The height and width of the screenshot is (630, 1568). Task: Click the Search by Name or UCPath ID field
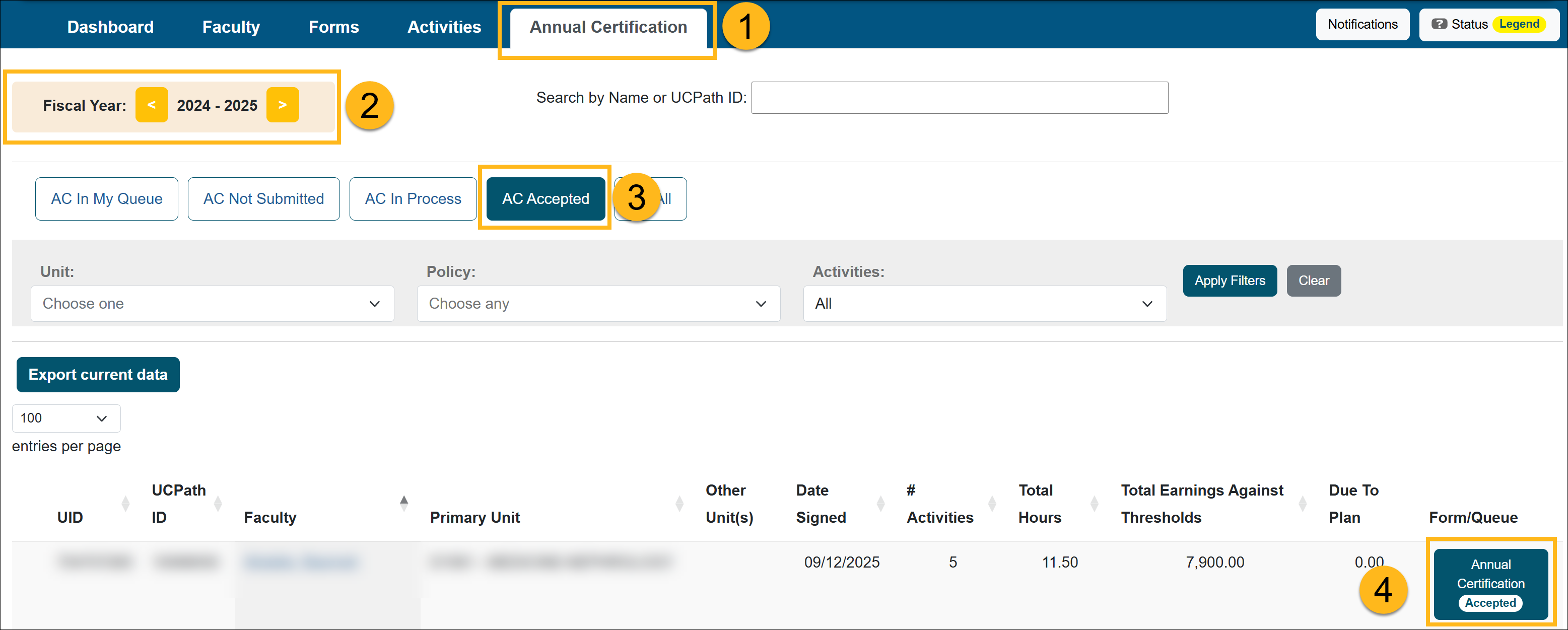click(x=960, y=97)
